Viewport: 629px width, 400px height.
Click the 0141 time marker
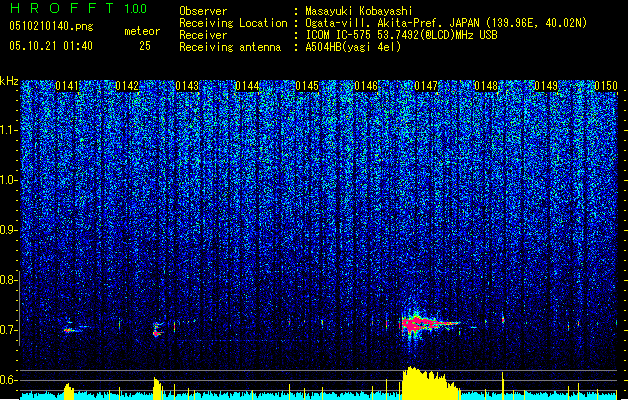[x=67, y=86]
